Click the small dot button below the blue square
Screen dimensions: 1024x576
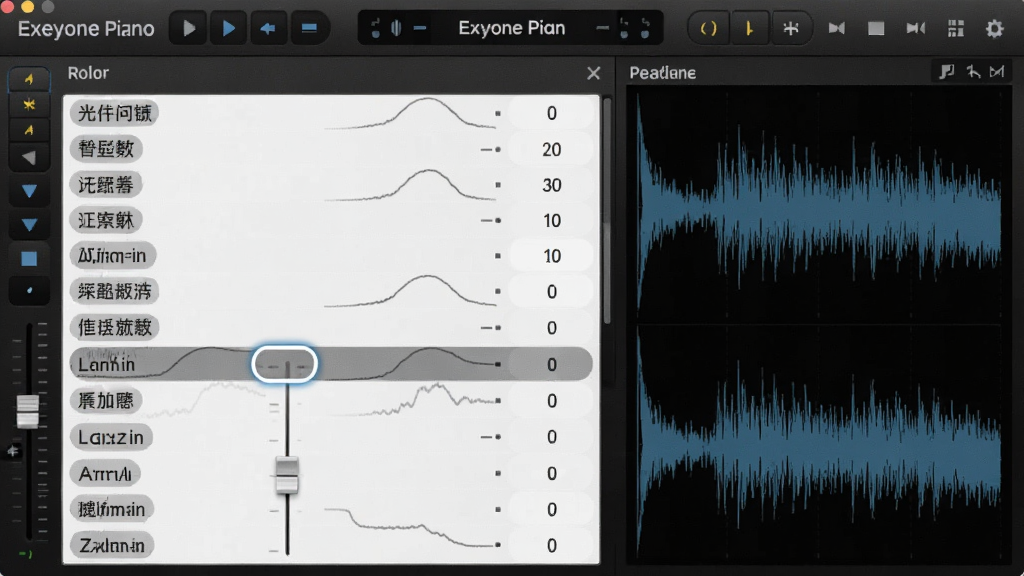29,291
